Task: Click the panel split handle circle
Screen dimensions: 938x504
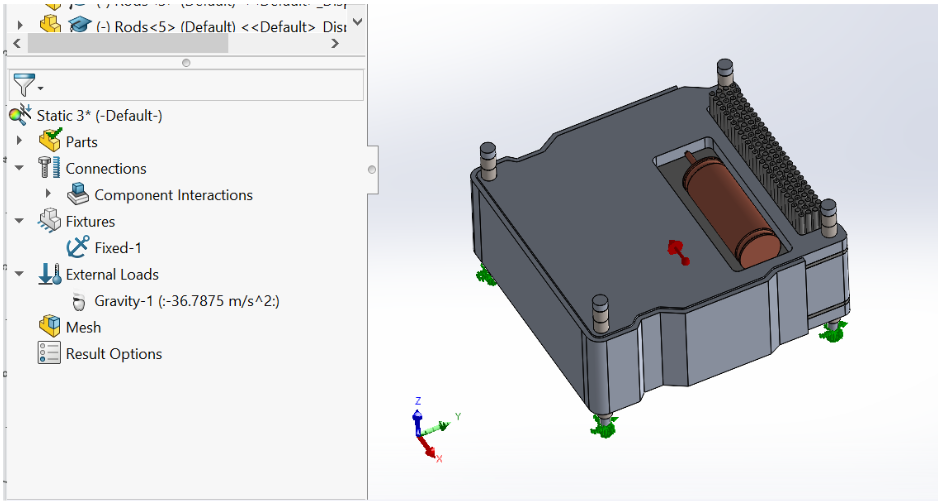Action: pos(186,63)
